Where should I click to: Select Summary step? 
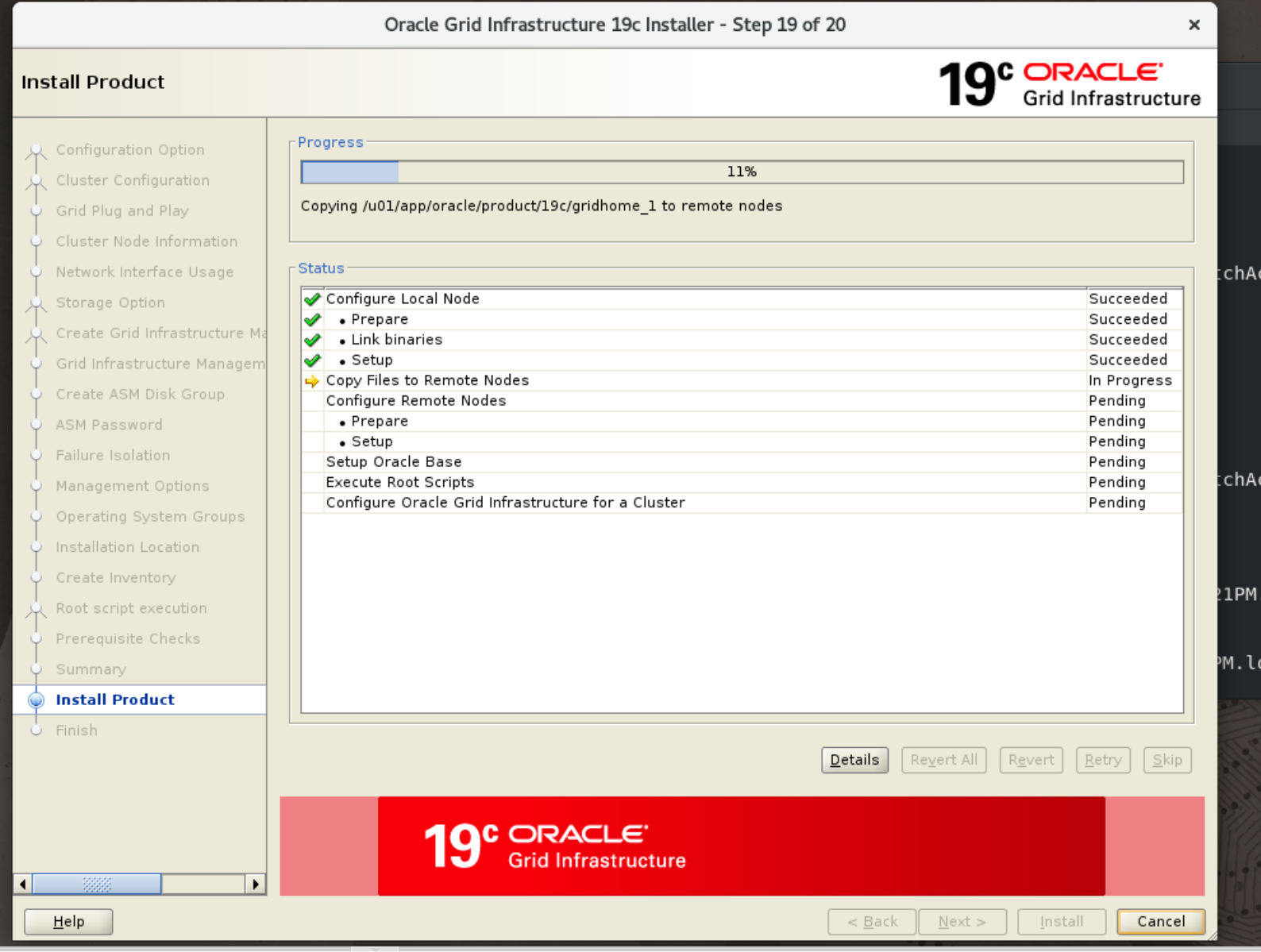[91, 670]
